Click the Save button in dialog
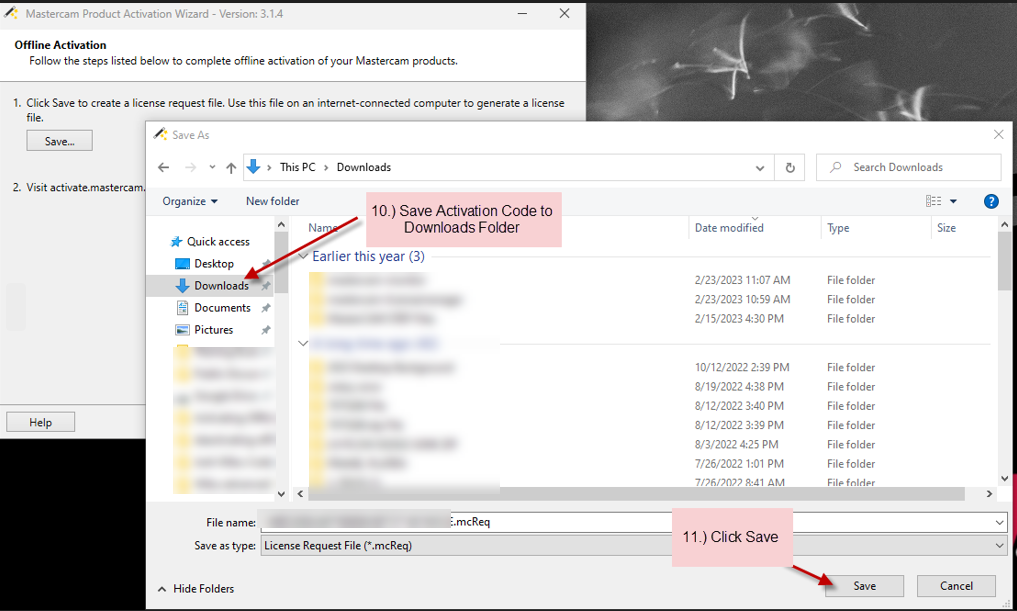 [864, 586]
